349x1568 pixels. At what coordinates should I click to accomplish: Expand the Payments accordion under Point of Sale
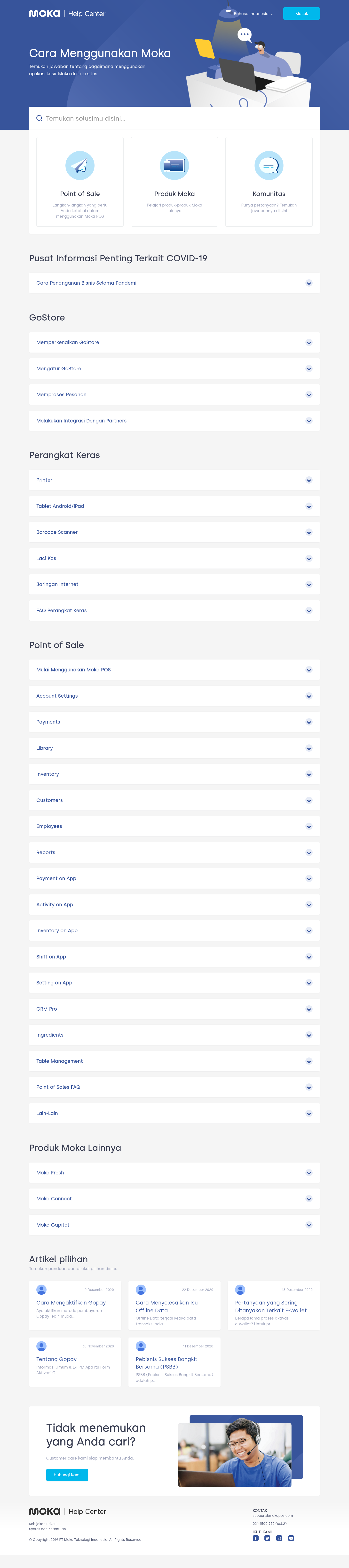174,722
